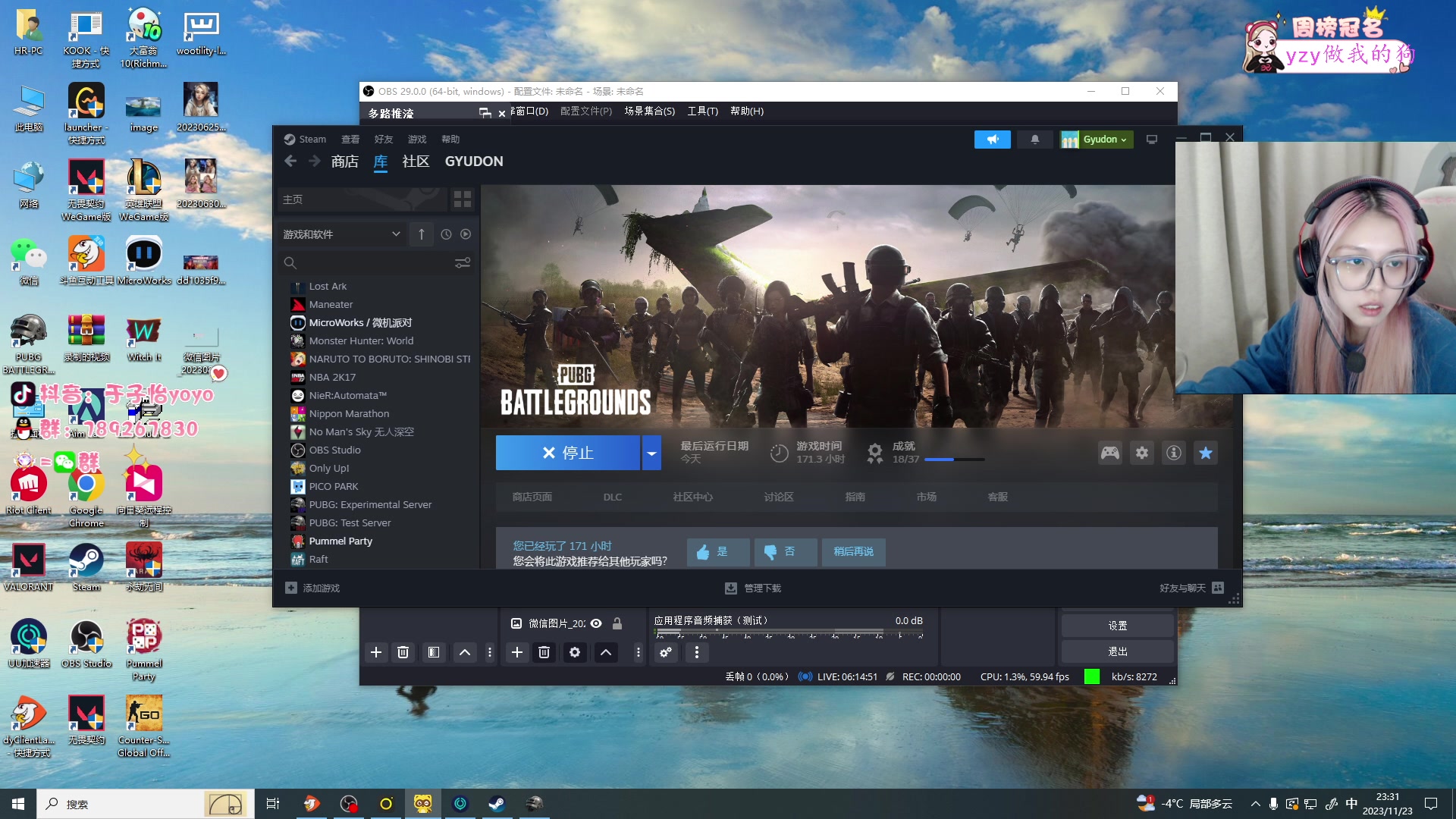Viewport: 1456px width, 819px height.
Task: Switch Steam to Big Picture mode icon
Action: click(1152, 140)
